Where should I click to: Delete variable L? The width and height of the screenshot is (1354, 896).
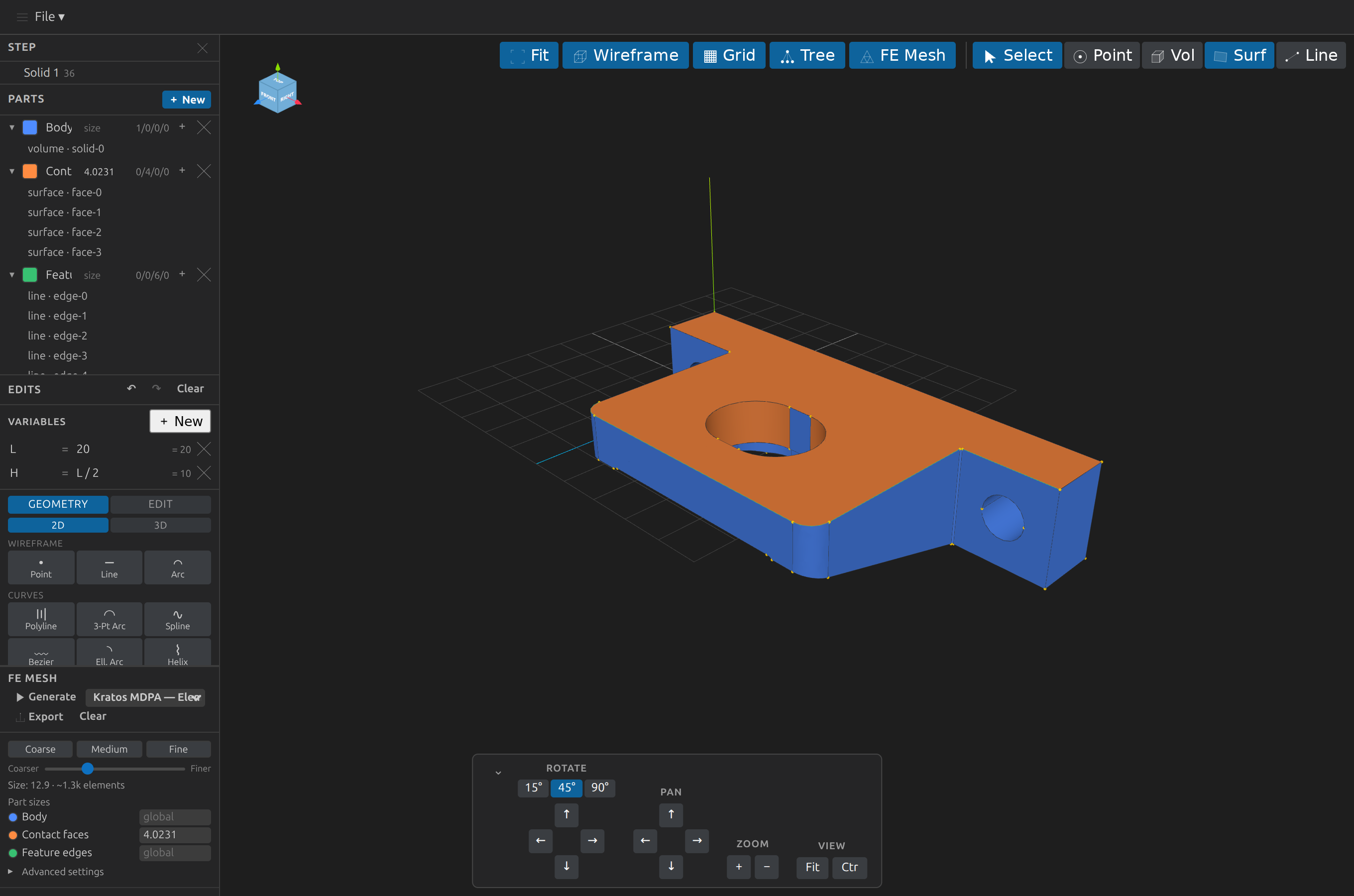204,449
